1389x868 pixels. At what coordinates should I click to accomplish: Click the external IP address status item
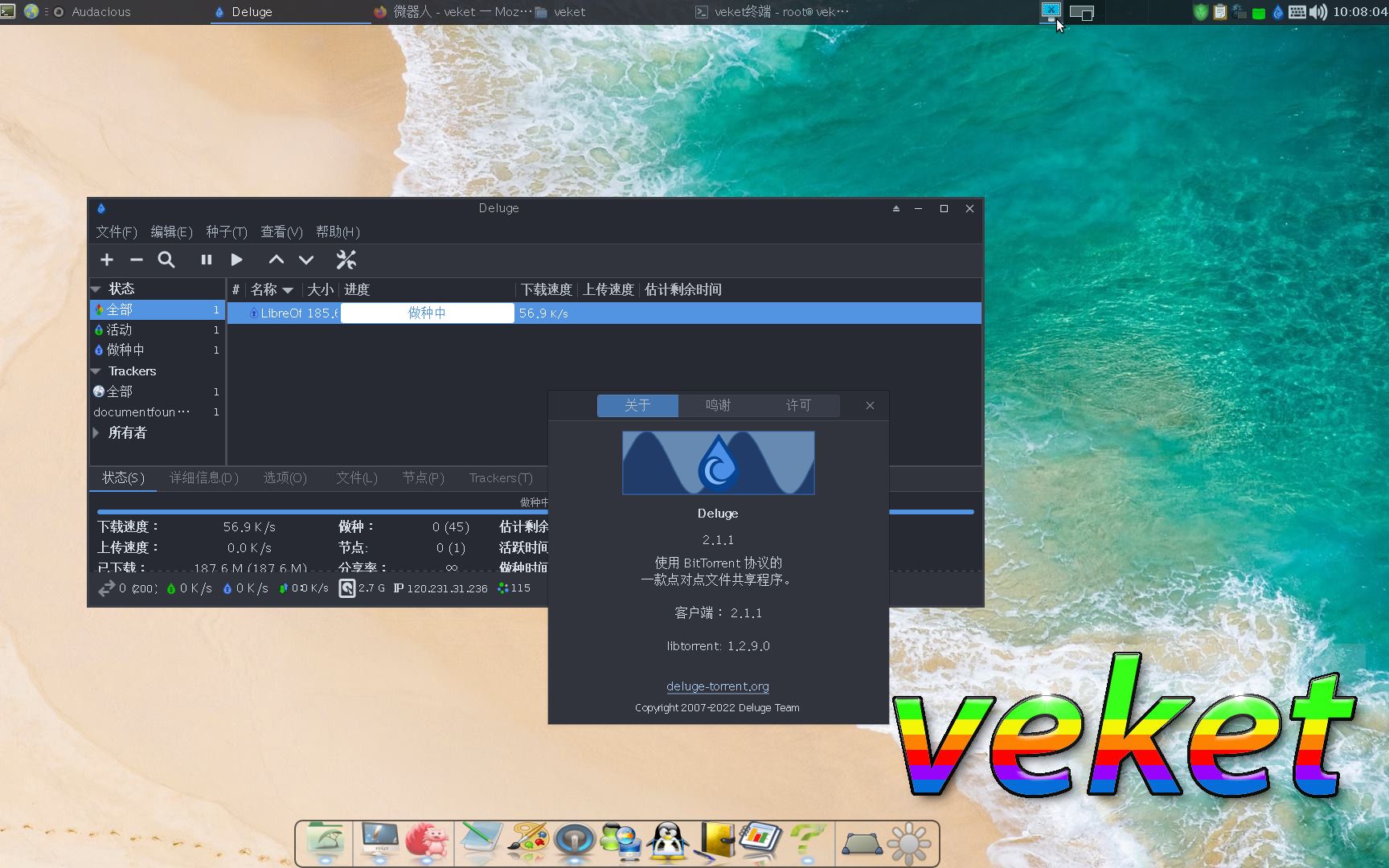[440, 588]
